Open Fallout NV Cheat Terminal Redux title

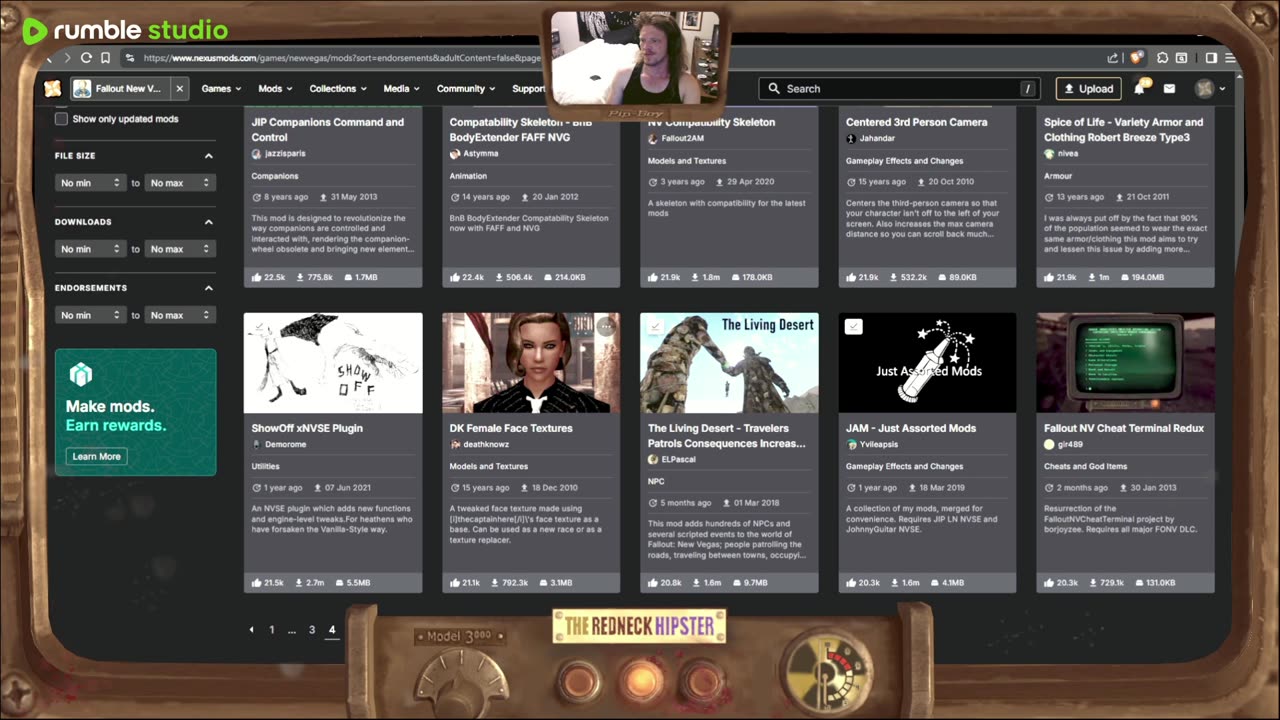(1124, 428)
